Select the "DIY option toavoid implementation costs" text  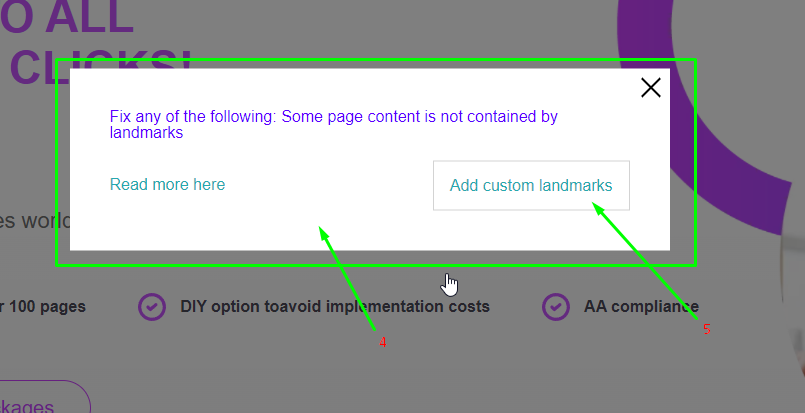click(x=335, y=307)
